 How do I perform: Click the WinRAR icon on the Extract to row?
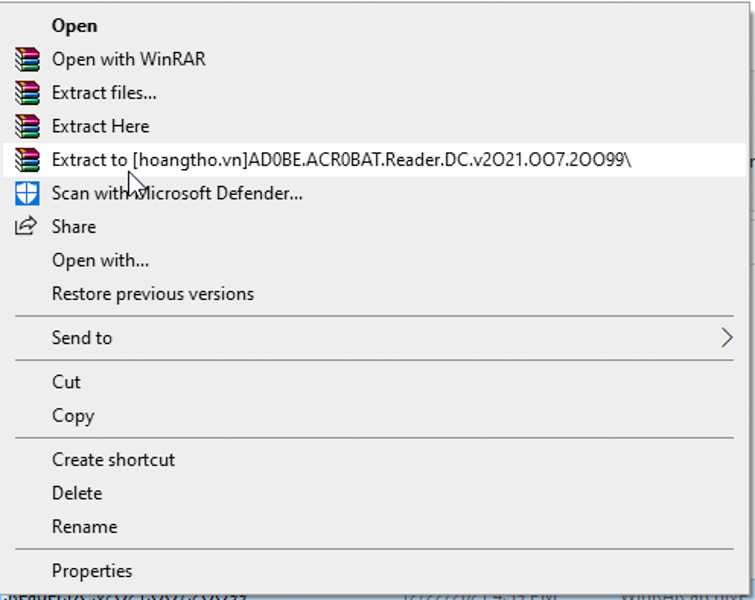pos(26,160)
